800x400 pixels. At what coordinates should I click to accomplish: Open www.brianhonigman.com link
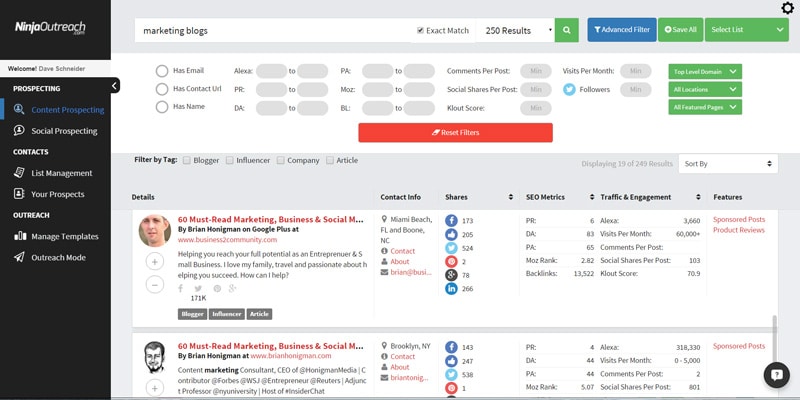pos(291,356)
